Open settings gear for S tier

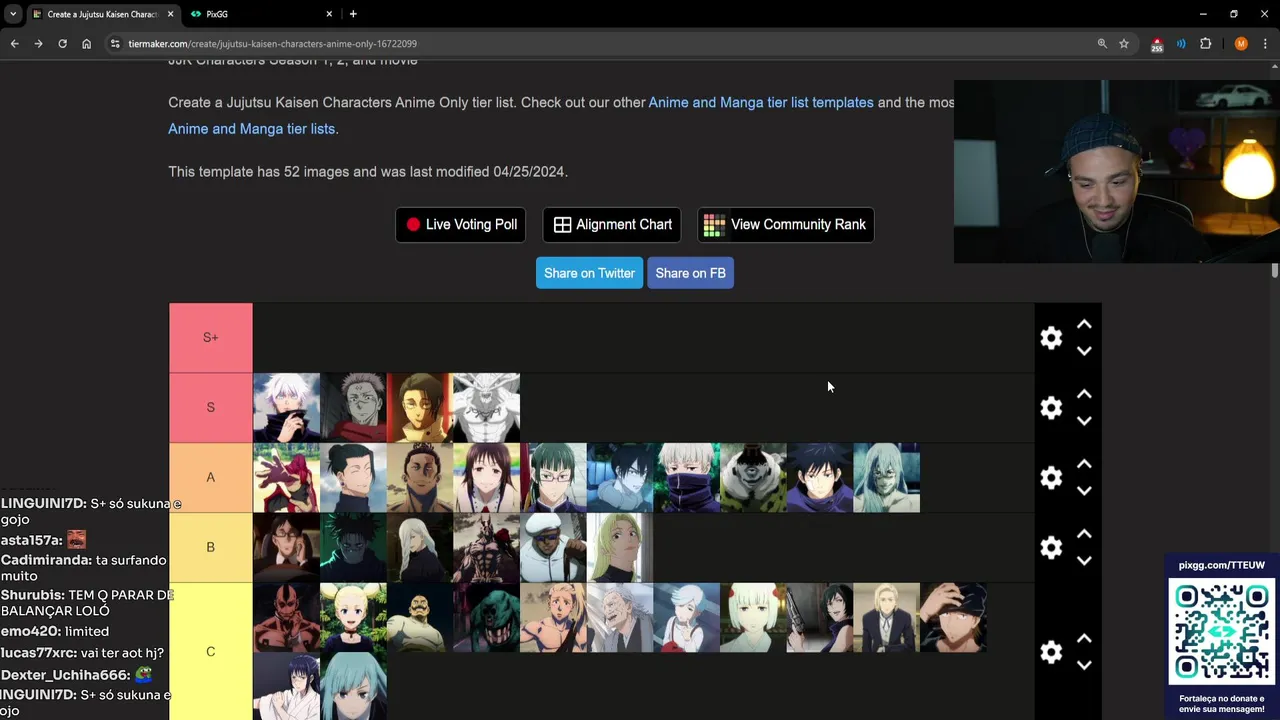(1051, 408)
